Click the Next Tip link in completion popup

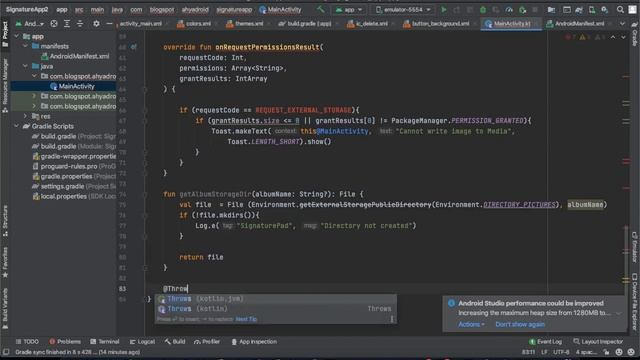click(246, 319)
